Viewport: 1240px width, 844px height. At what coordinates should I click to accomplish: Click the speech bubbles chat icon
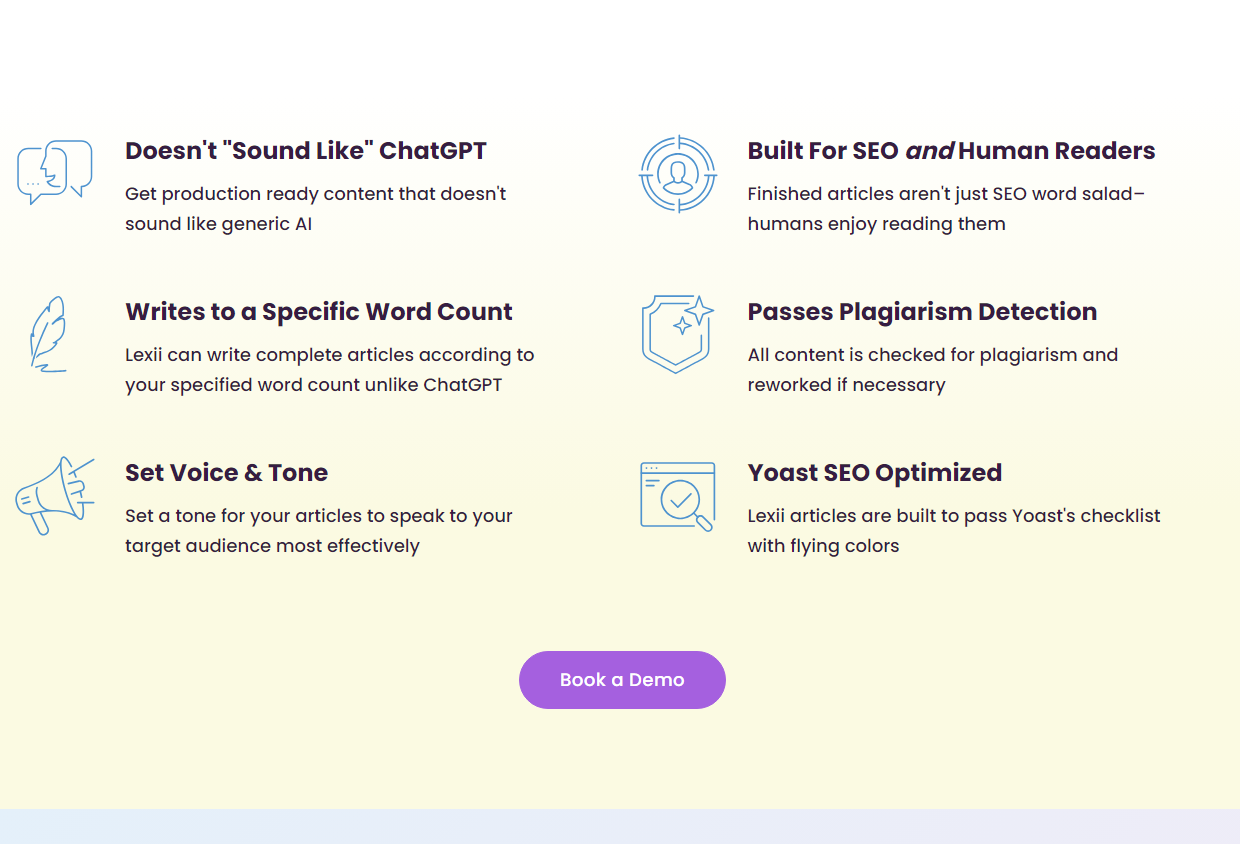click(55, 172)
